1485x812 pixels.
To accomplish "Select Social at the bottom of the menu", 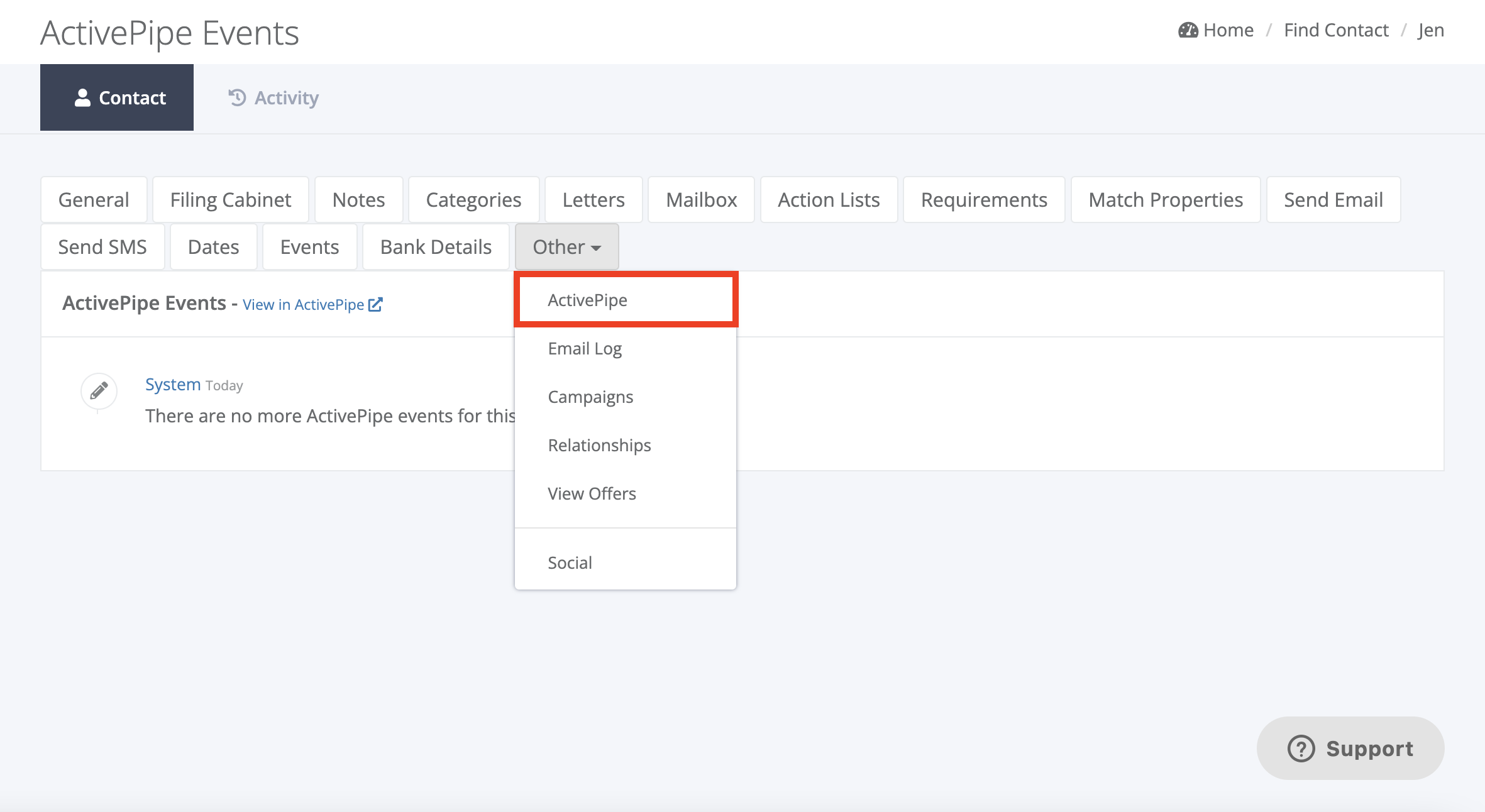I will point(570,562).
